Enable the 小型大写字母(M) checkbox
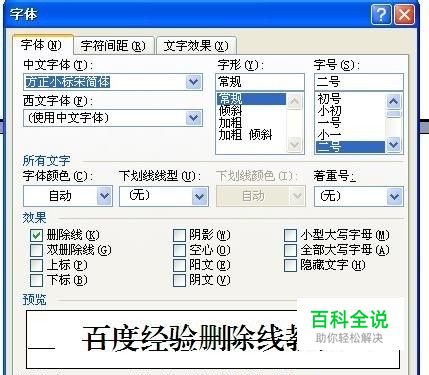The height and width of the screenshot is (375, 429). 290,235
